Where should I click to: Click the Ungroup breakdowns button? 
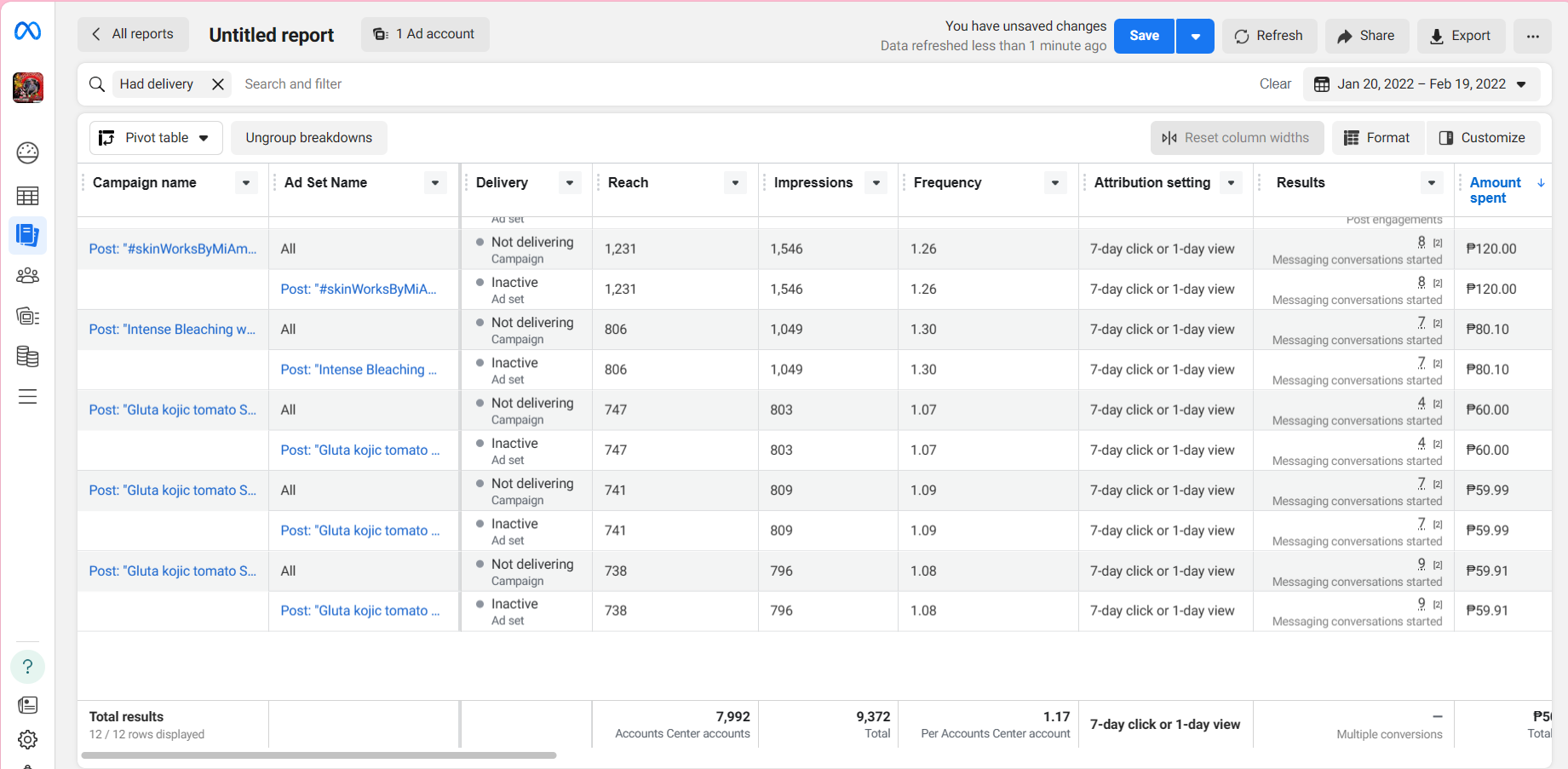pyautogui.click(x=308, y=138)
